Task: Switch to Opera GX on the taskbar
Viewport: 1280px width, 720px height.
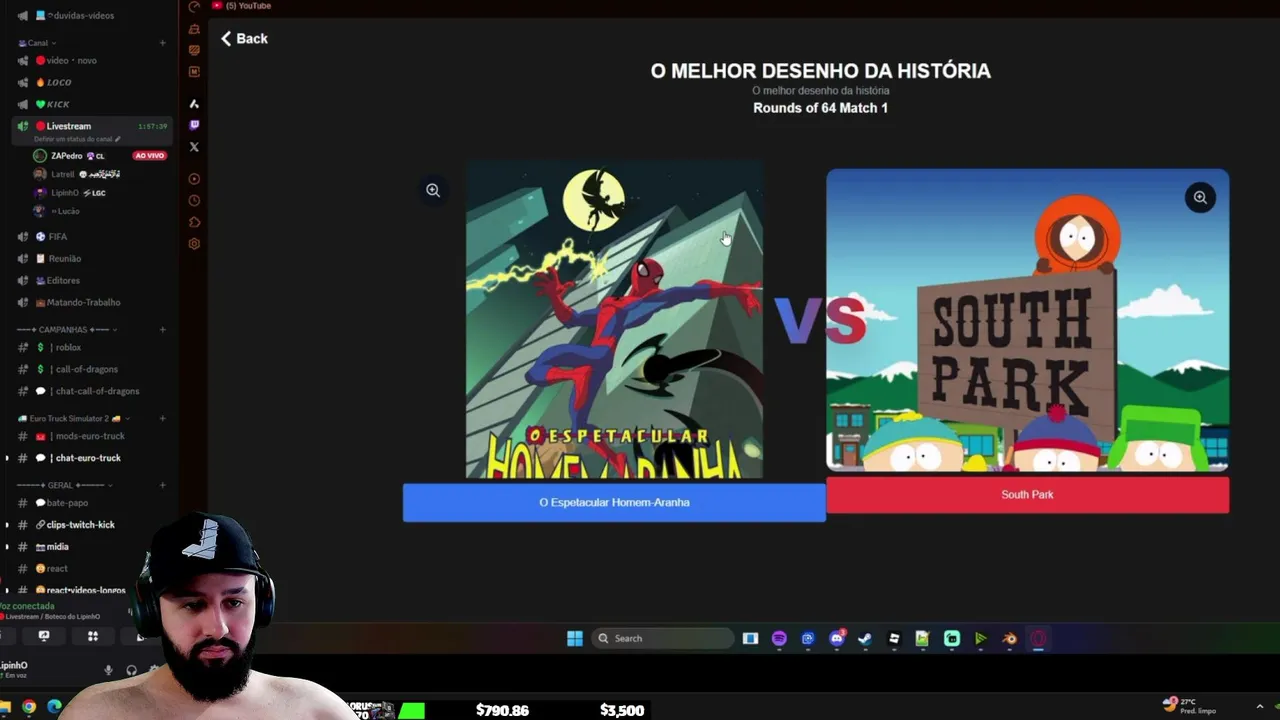Action: point(1039,639)
